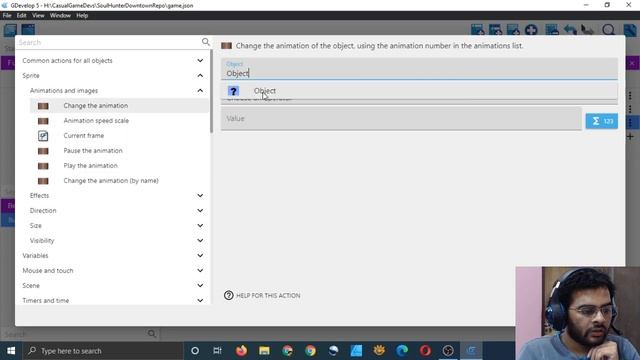Click the search magnifier icon in action list
Screen dimensions: 640x360
[206, 42]
